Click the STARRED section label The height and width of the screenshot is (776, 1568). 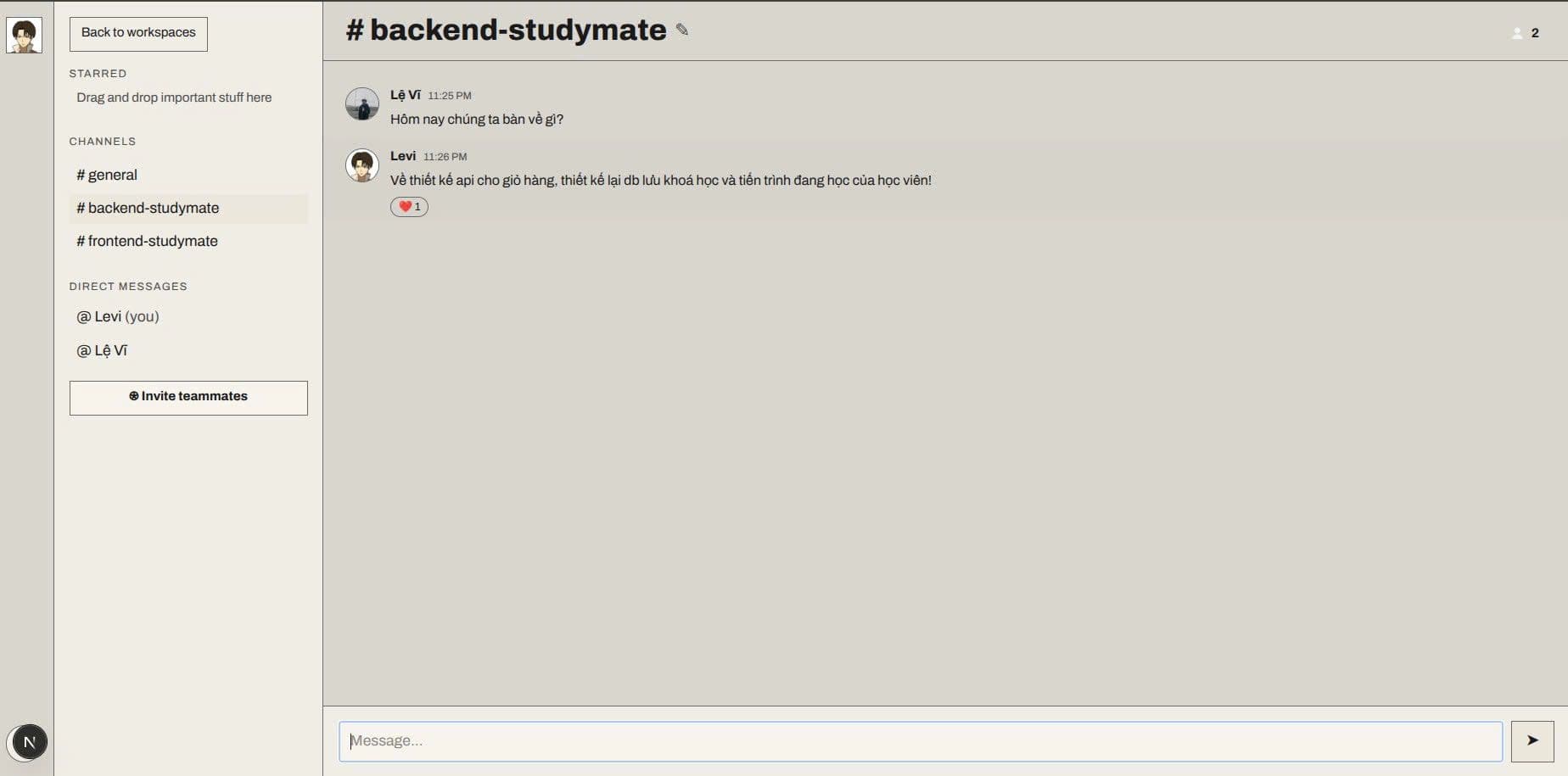[98, 74]
